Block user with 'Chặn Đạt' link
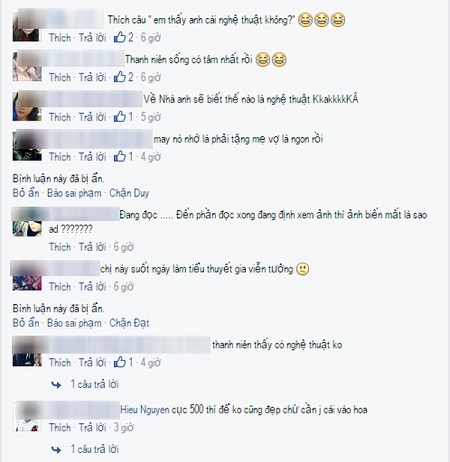This screenshot has height=462, width=450. click(129, 323)
